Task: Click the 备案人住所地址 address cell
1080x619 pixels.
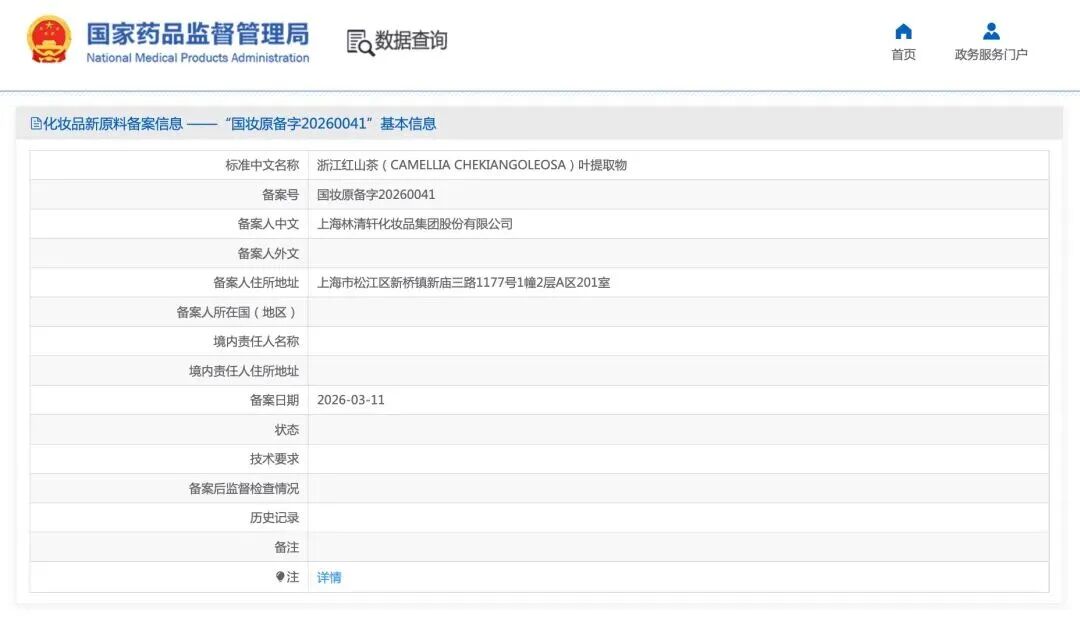Action: point(465,282)
